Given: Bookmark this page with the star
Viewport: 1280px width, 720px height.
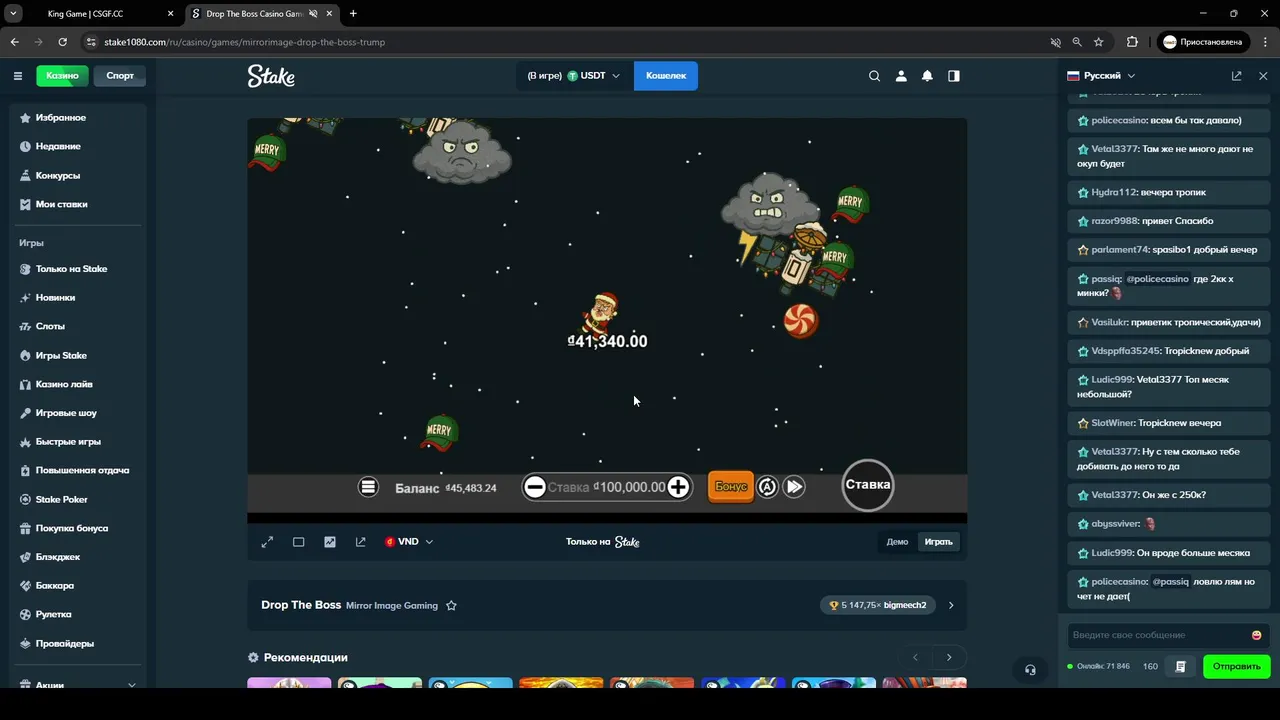Looking at the screenshot, I should click(x=1099, y=42).
